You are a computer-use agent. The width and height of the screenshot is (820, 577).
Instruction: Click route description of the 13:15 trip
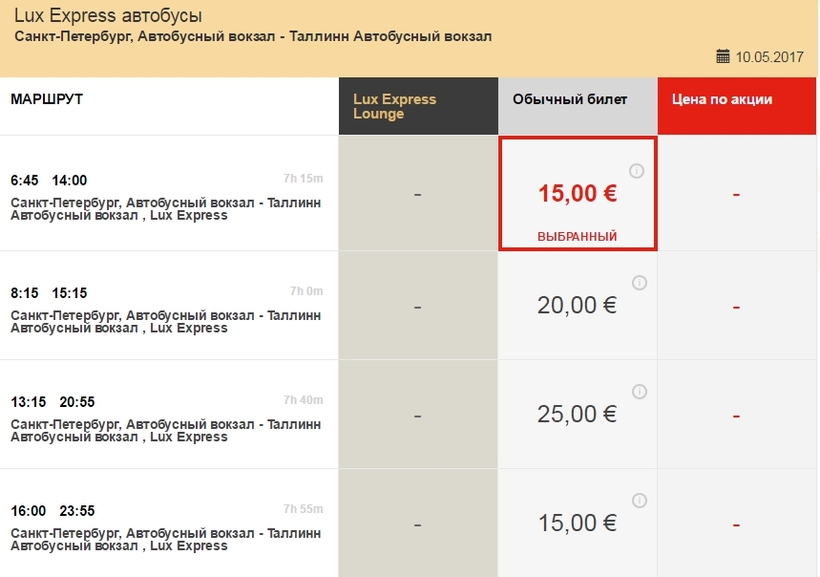166,431
